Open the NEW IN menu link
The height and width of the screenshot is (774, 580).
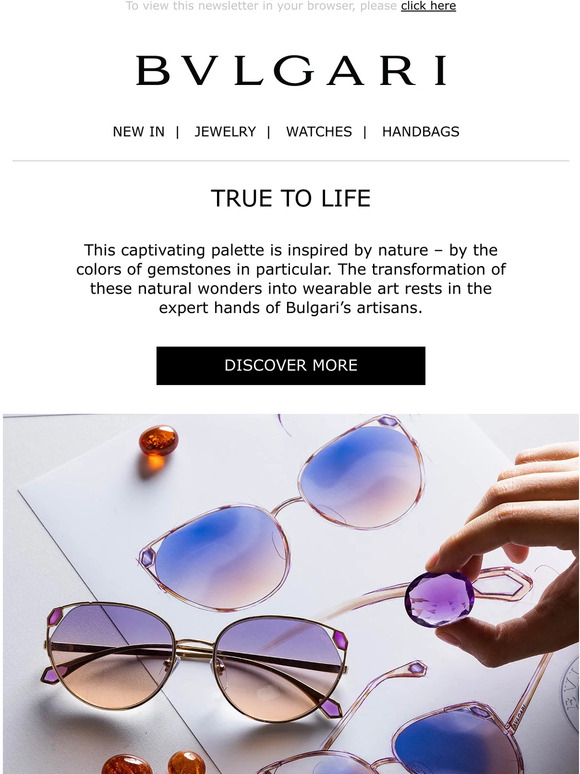point(139,132)
